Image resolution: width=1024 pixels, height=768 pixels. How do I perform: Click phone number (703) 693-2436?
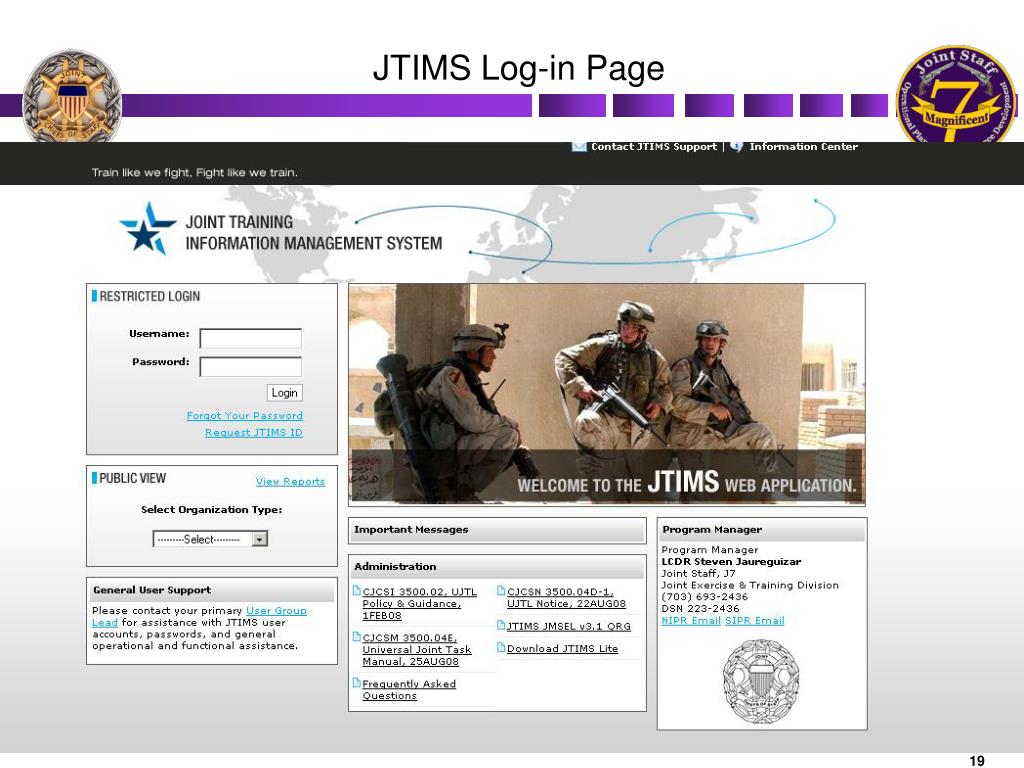[705, 597]
